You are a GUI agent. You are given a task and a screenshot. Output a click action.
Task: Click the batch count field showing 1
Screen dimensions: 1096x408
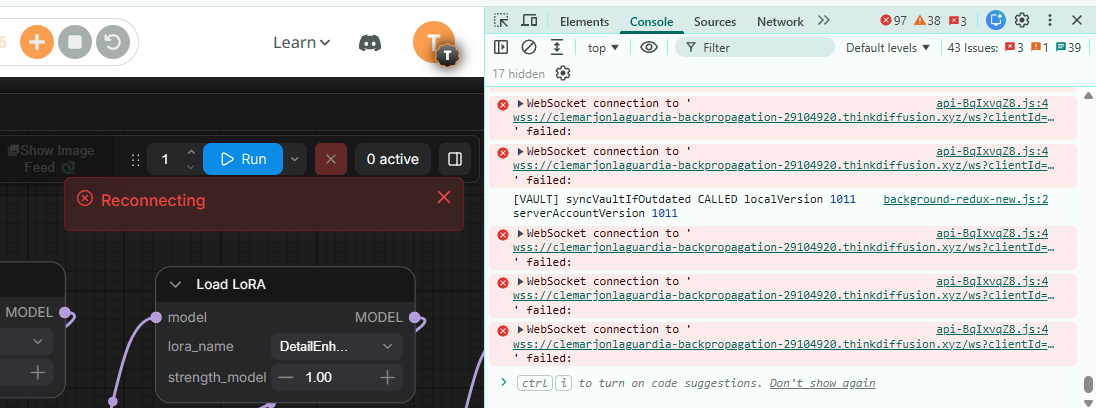(x=166, y=159)
